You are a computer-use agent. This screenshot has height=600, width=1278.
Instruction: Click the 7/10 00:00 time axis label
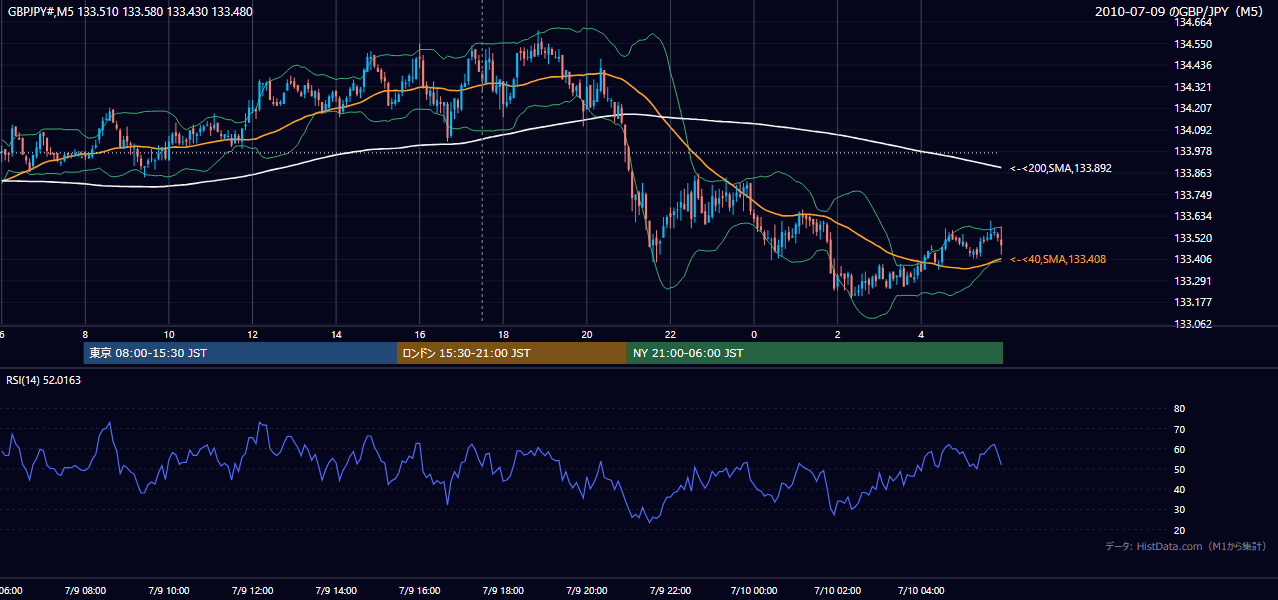click(x=753, y=591)
